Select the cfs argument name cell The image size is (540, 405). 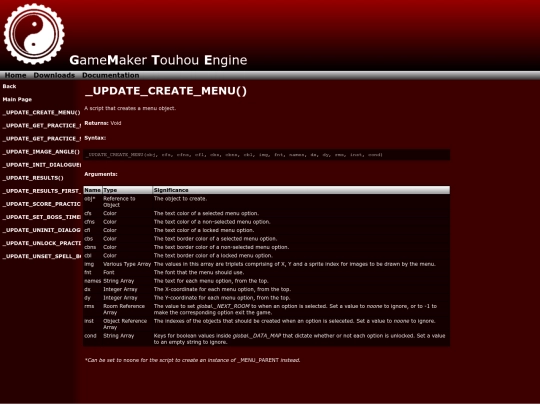[93, 214]
